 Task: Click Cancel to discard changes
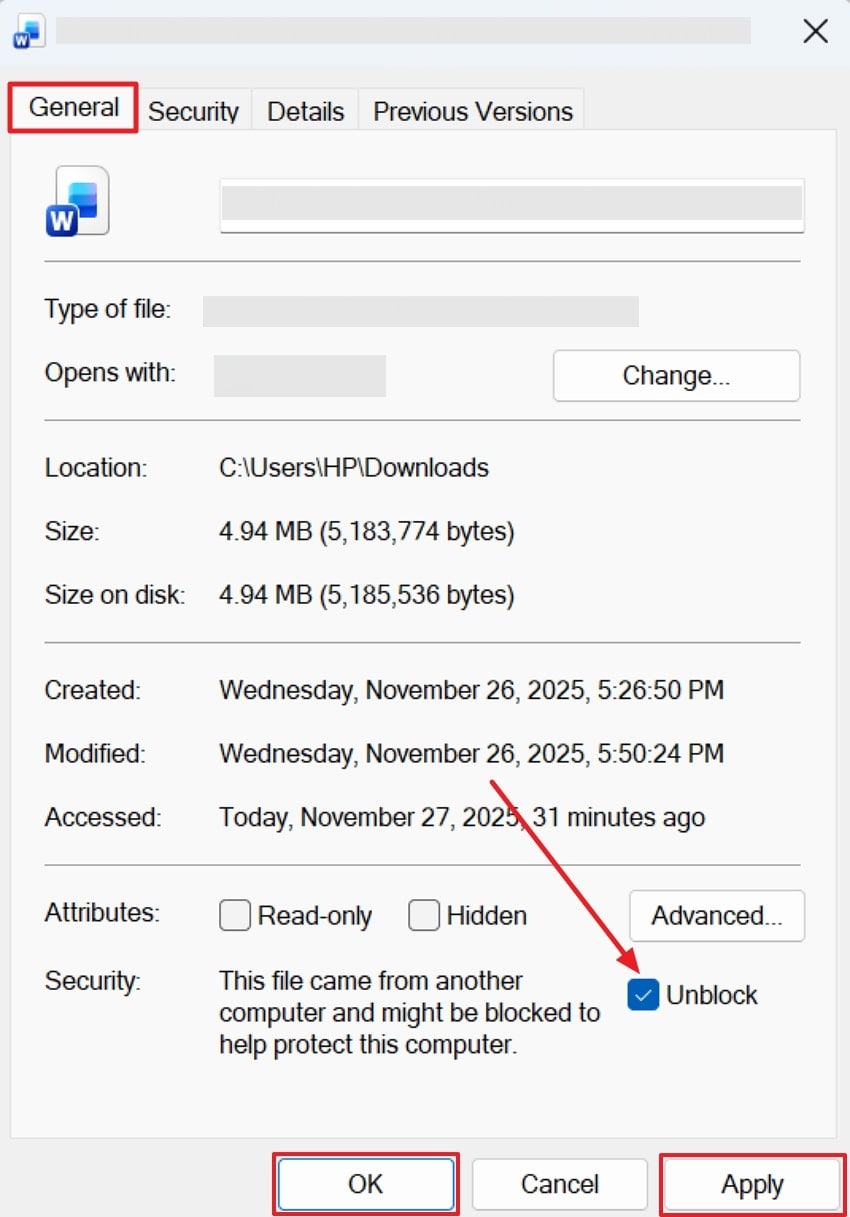[x=559, y=1184]
